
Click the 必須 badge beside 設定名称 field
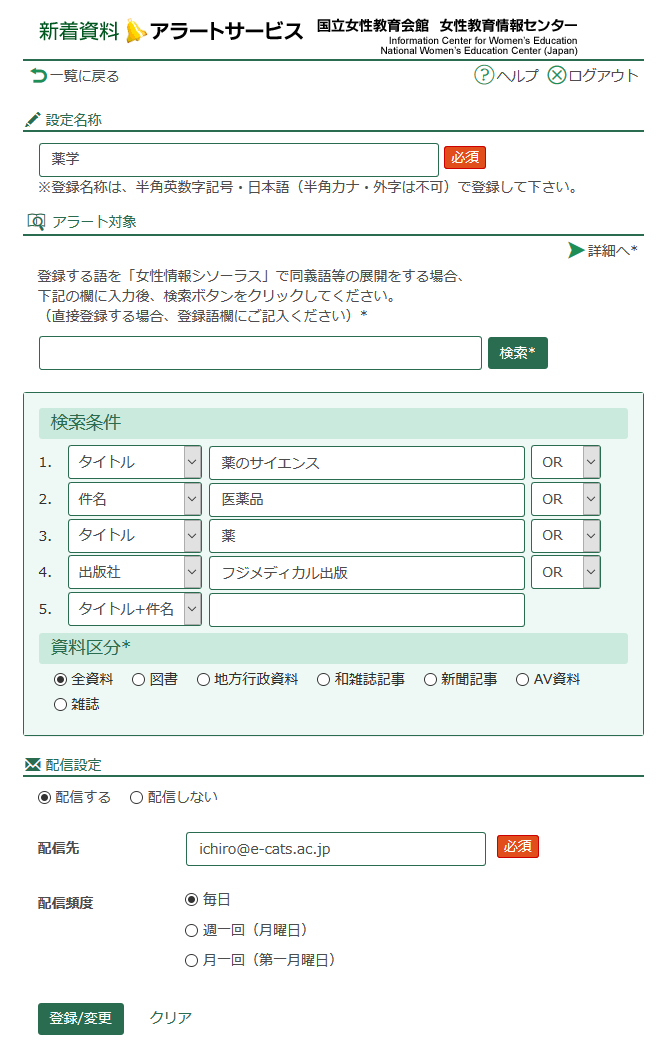[465, 157]
